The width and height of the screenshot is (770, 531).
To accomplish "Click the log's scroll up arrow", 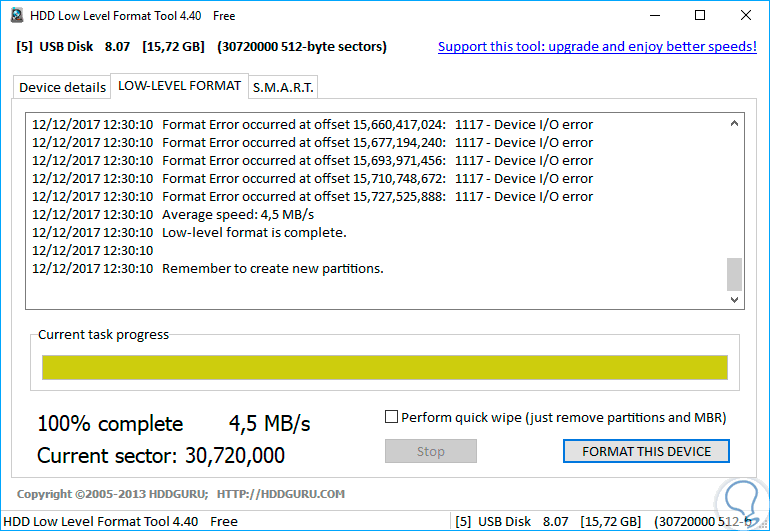I will pos(735,124).
